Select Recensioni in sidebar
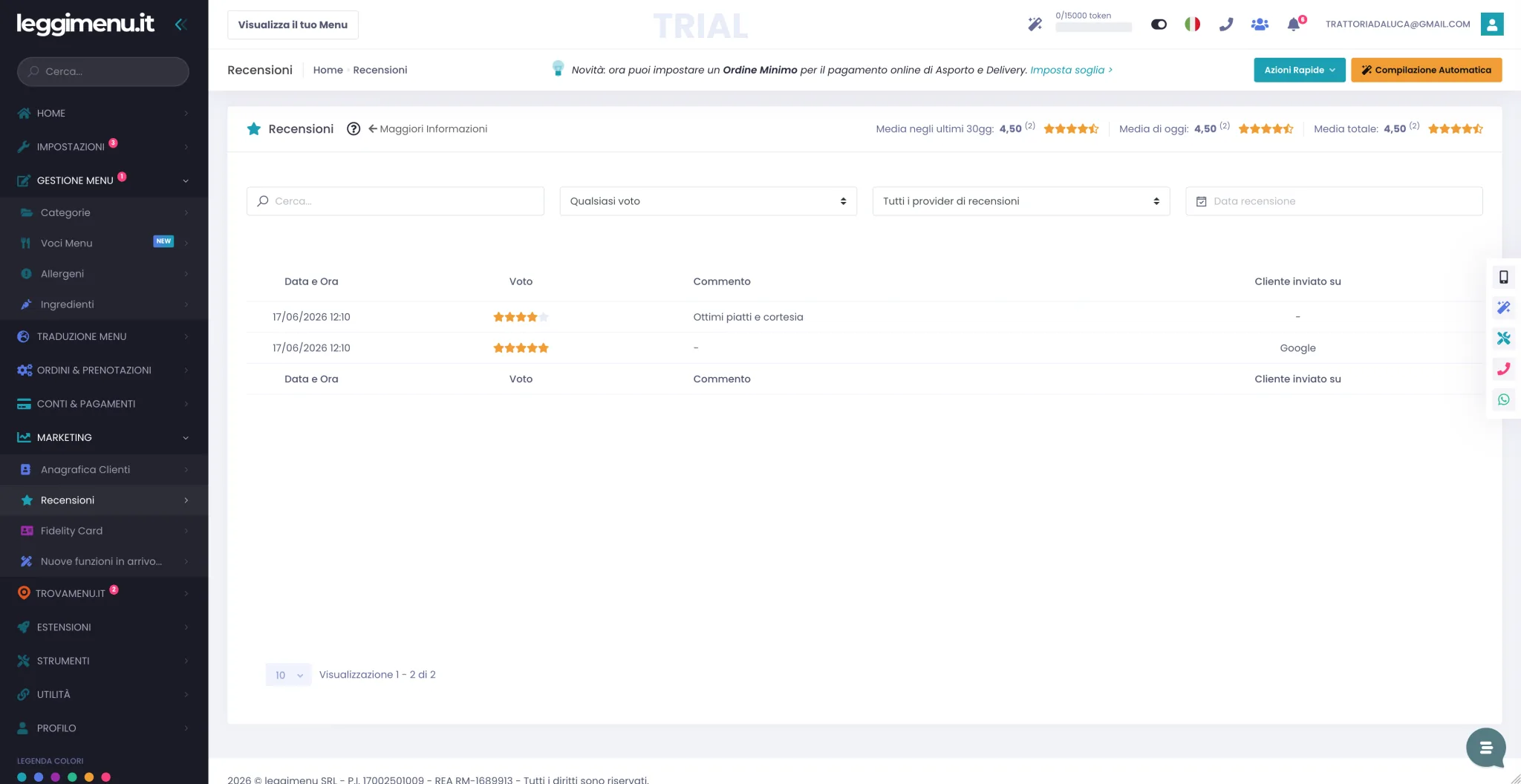Image resolution: width=1521 pixels, height=784 pixels. pos(104,500)
